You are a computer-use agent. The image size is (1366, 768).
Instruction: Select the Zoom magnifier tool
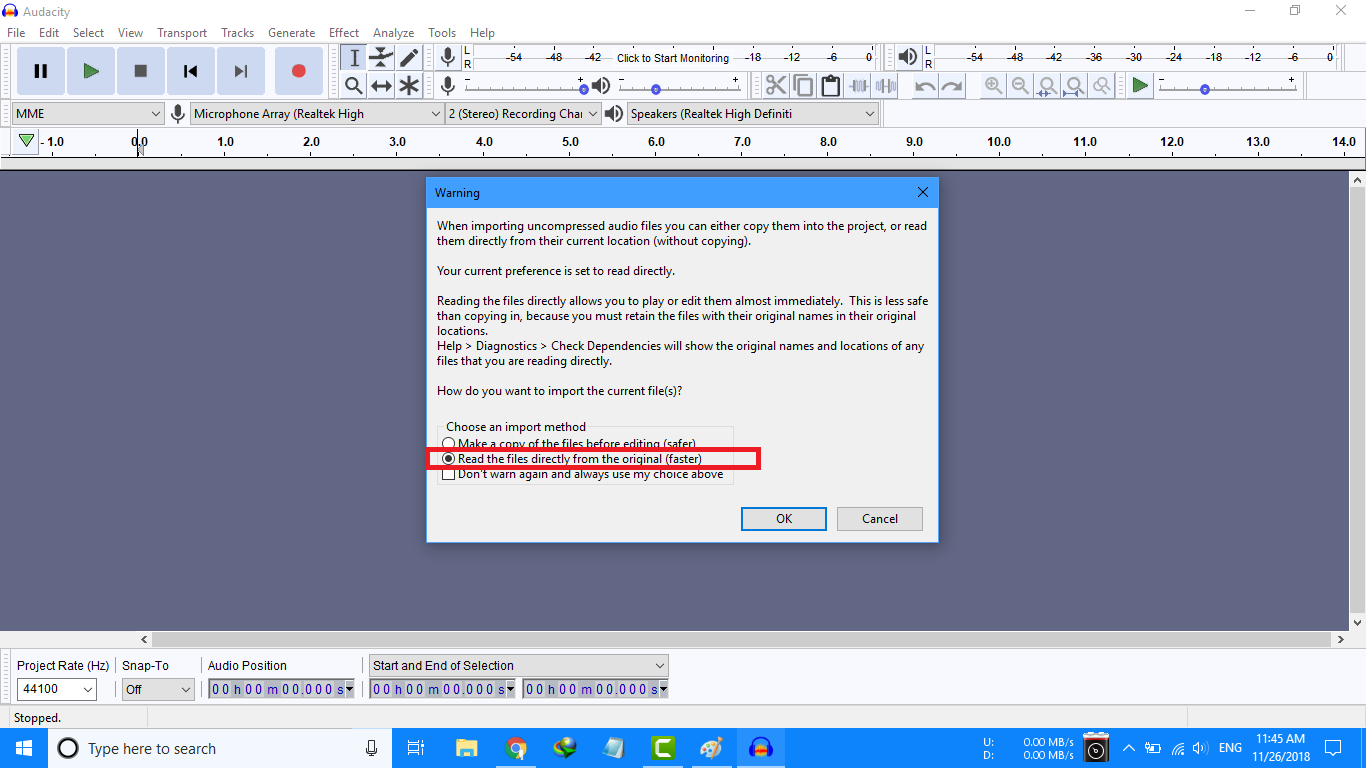click(354, 86)
